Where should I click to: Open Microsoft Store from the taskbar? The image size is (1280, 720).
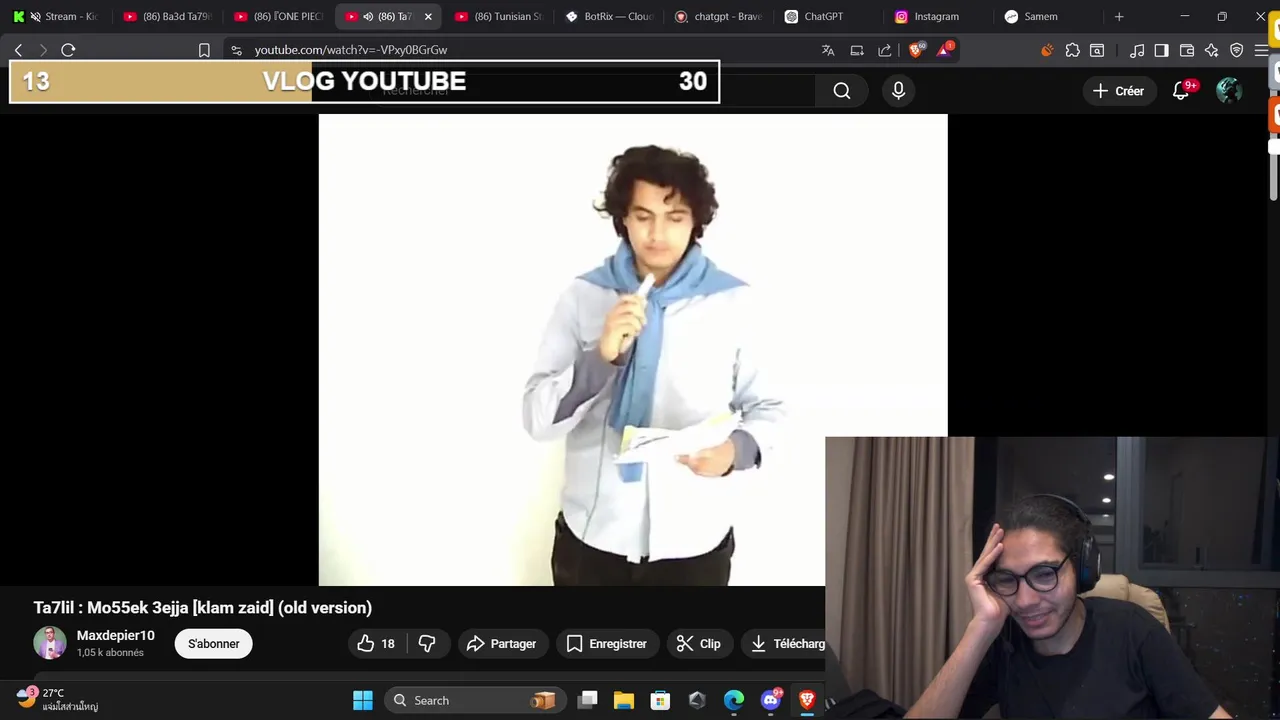pos(660,700)
